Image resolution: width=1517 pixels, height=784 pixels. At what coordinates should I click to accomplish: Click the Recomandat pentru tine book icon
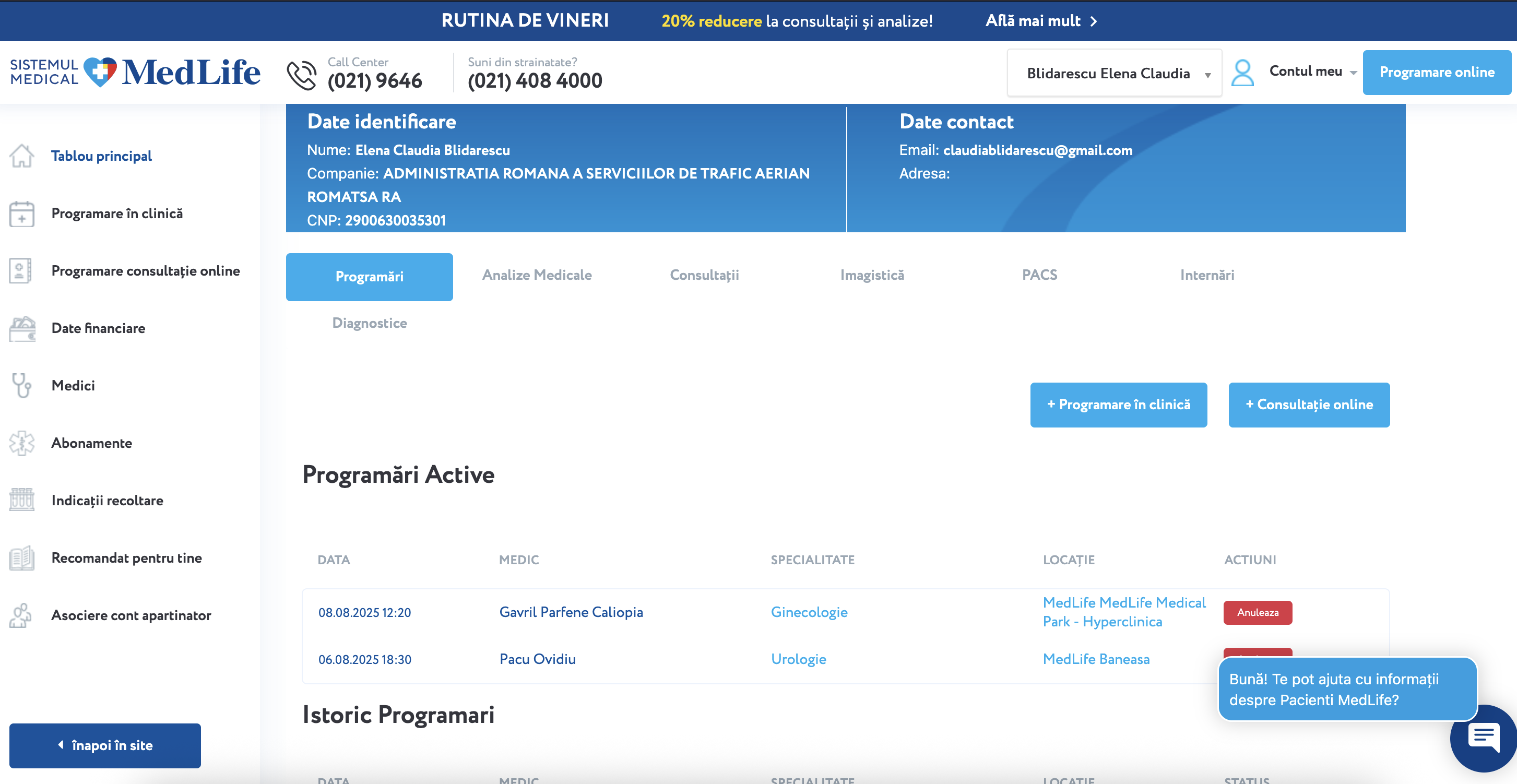22,558
